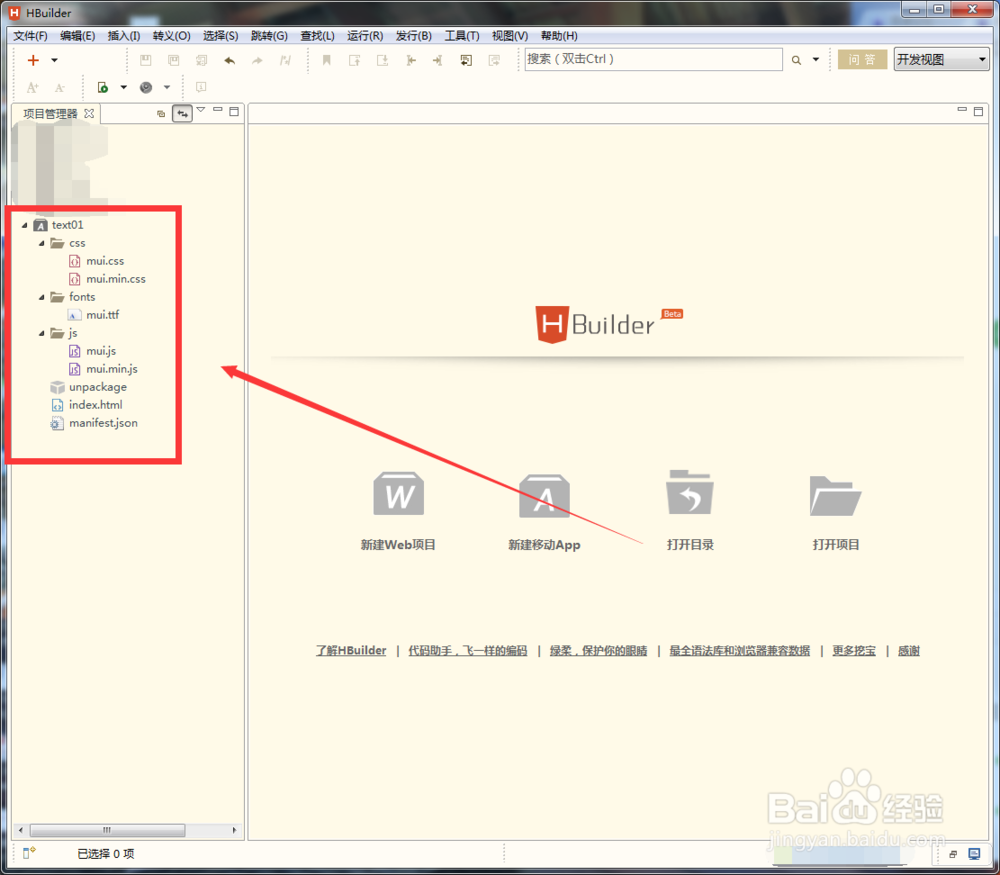Click the bookmark icon in the toolbar

(x=327, y=60)
